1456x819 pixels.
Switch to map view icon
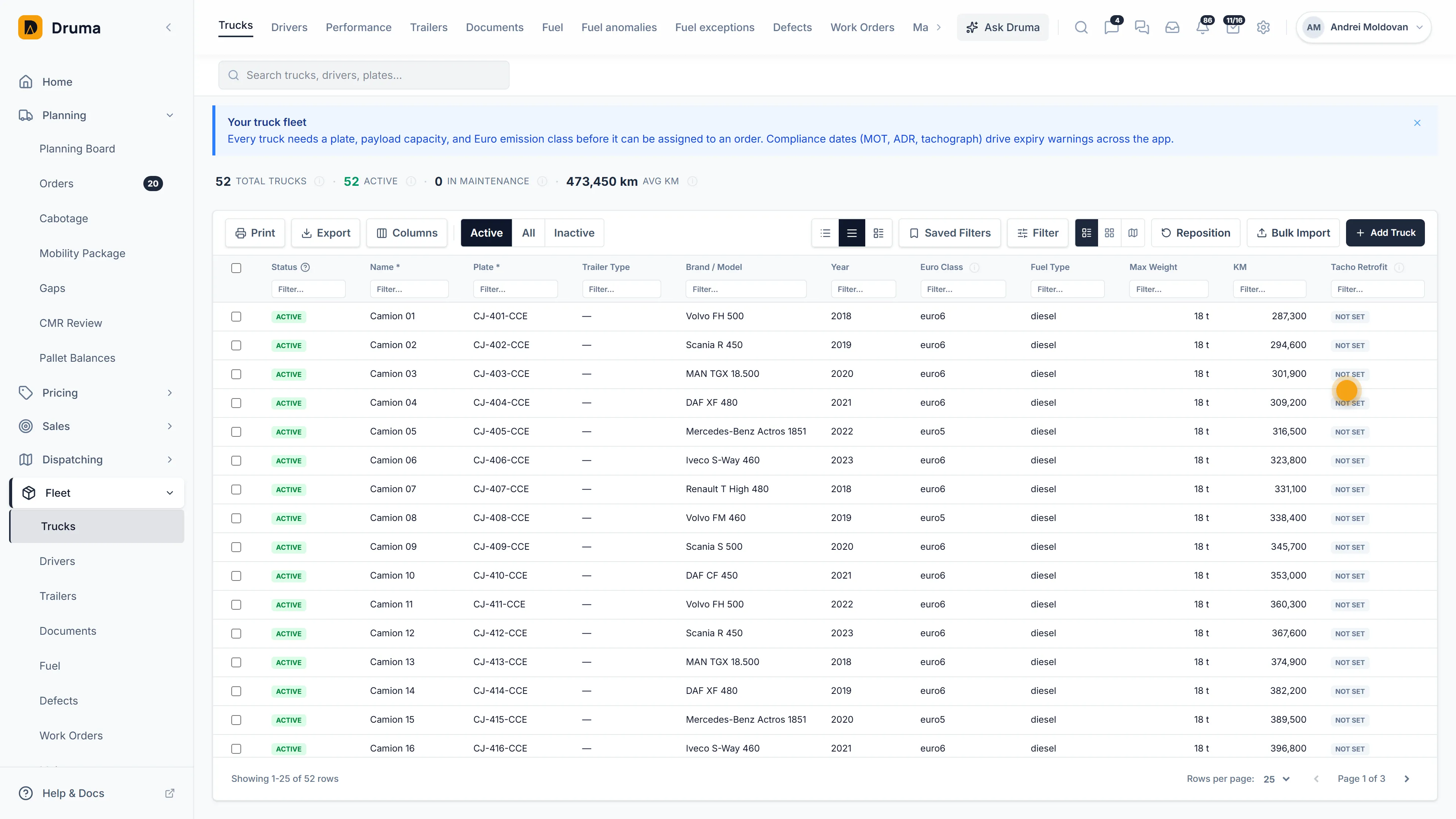(1133, 233)
